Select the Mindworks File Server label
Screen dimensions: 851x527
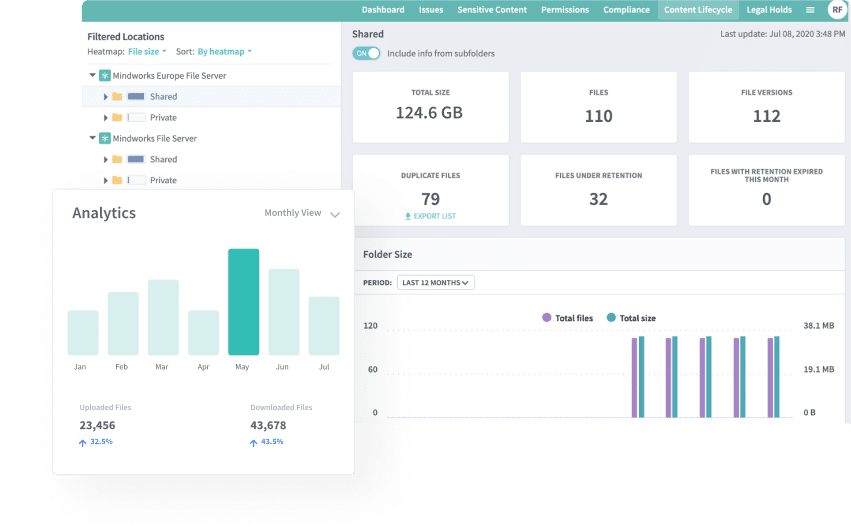[155, 138]
